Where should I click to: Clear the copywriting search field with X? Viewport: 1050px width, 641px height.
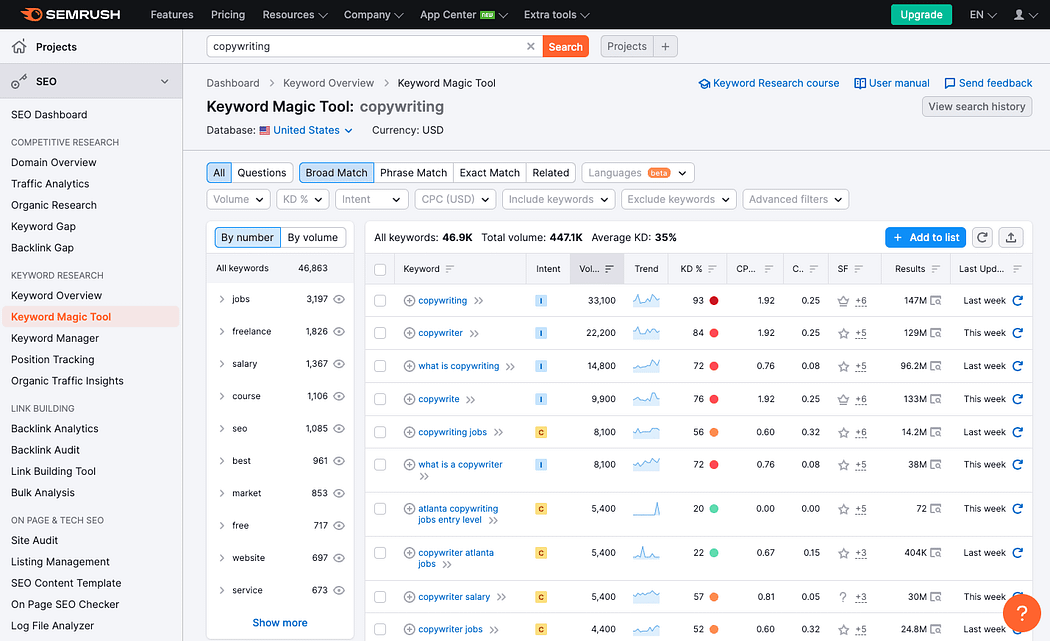click(x=530, y=46)
